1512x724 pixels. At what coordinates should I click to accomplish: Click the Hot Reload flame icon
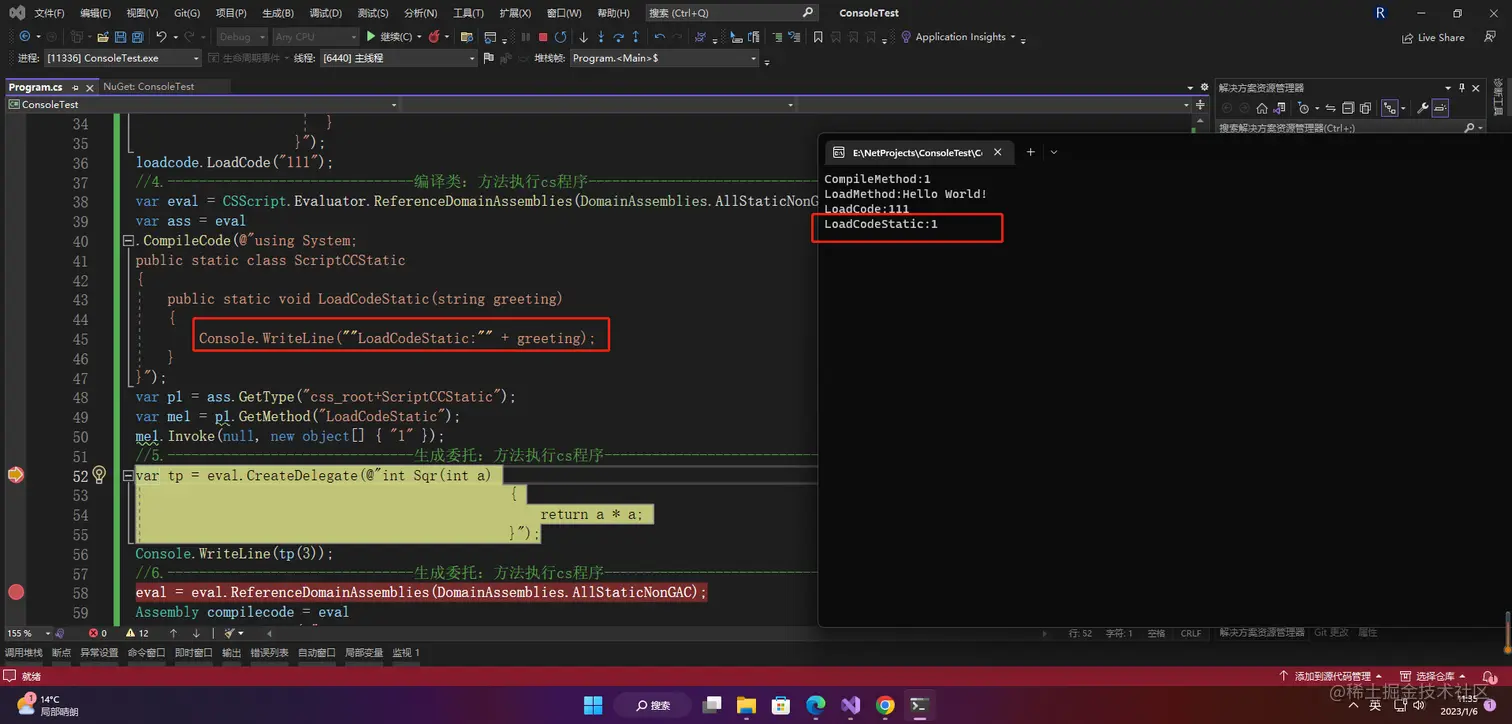pyautogui.click(x=433, y=37)
